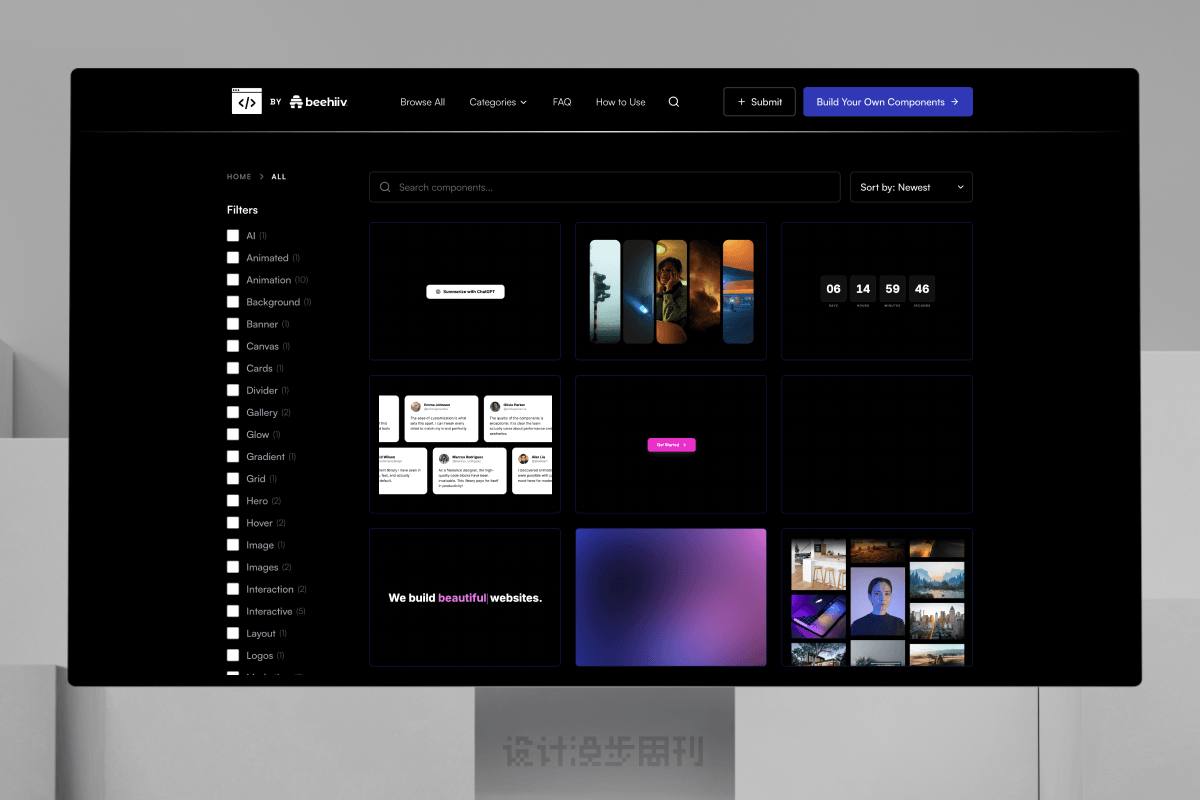Expand the Categories dropdown menu
Image resolution: width=1200 pixels, height=800 pixels.
[498, 102]
